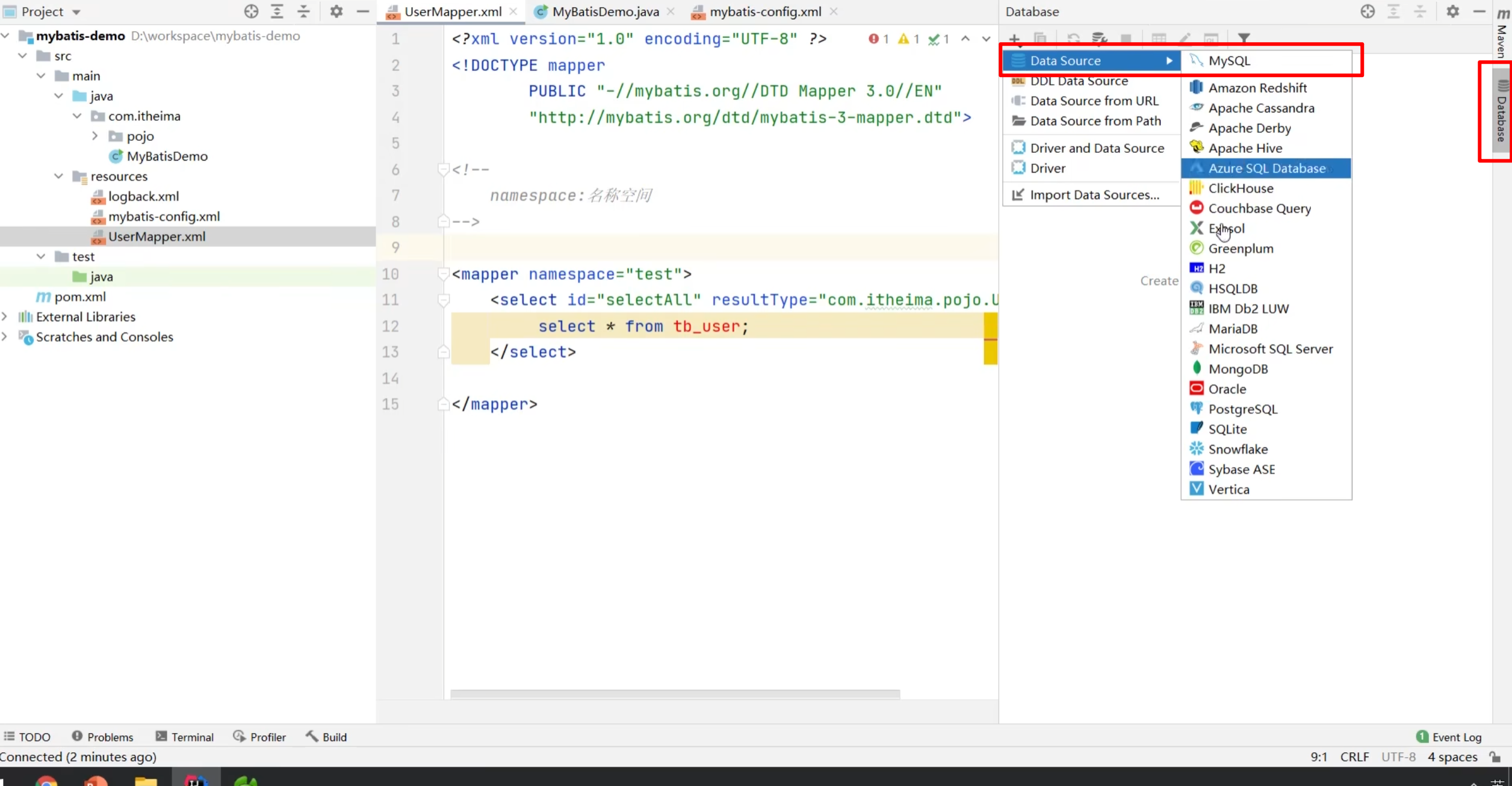Open Data Source Properties wrench icon
Image resolution: width=1512 pixels, height=786 pixels.
pos(1100,39)
